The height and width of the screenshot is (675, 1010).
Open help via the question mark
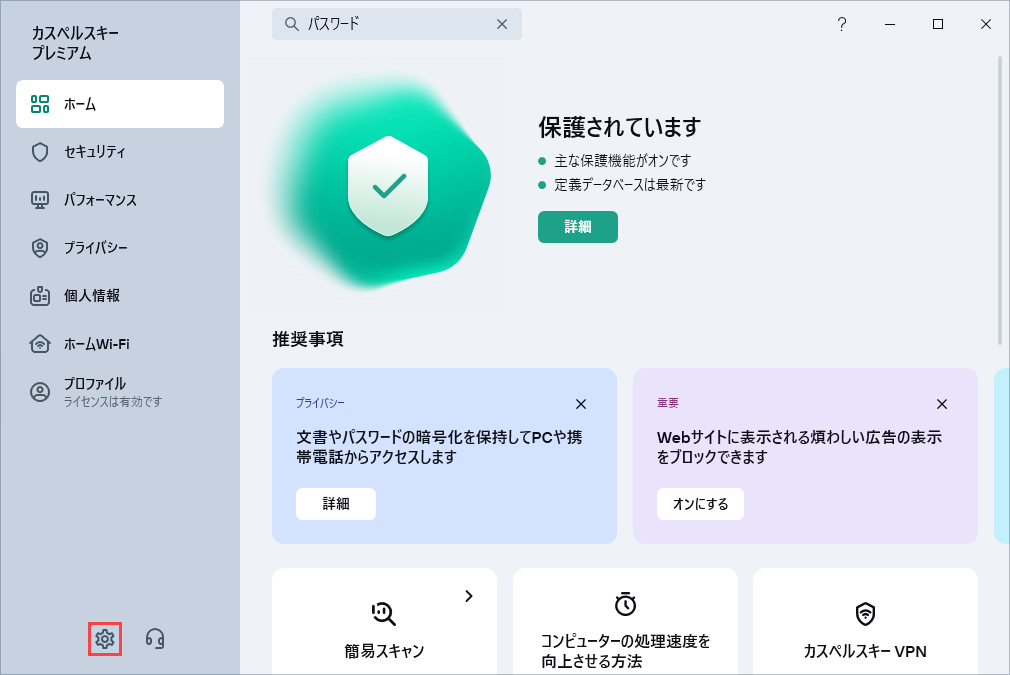(x=841, y=24)
